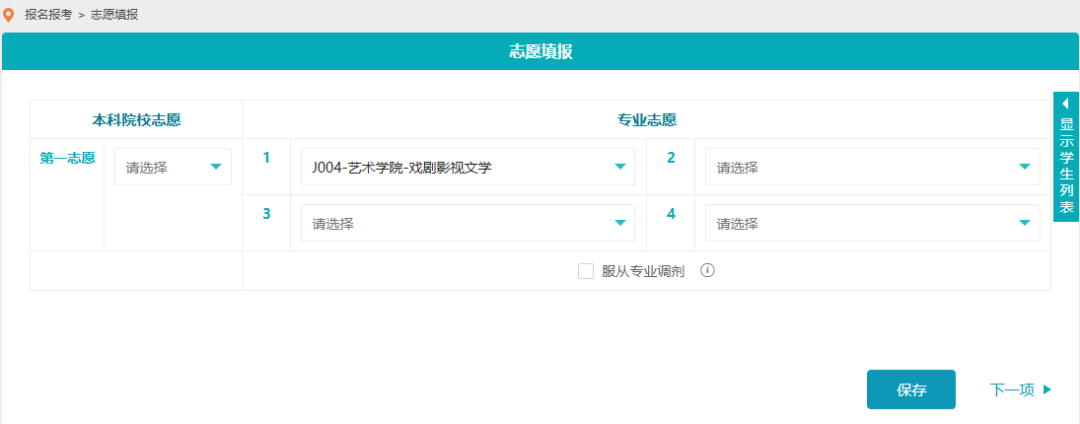The image size is (1080, 424).
Task: Click the left arrow on the student list tab
Action: tap(1066, 104)
